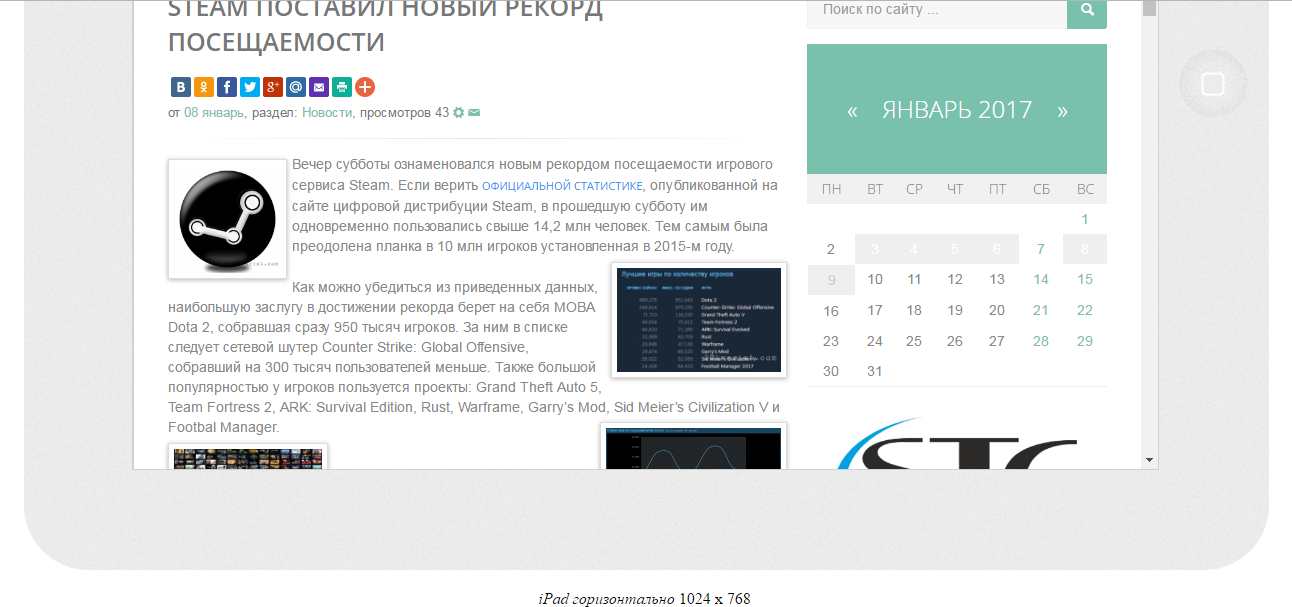The height and width of the screenshot is (607, 1292).
Task: Open the "STEAM ПОСТАВИЛ НОВЫЙ РЕКОРД ПОСЕЩАЕМОСТИ" headline
Action: [x=386, y=26]
